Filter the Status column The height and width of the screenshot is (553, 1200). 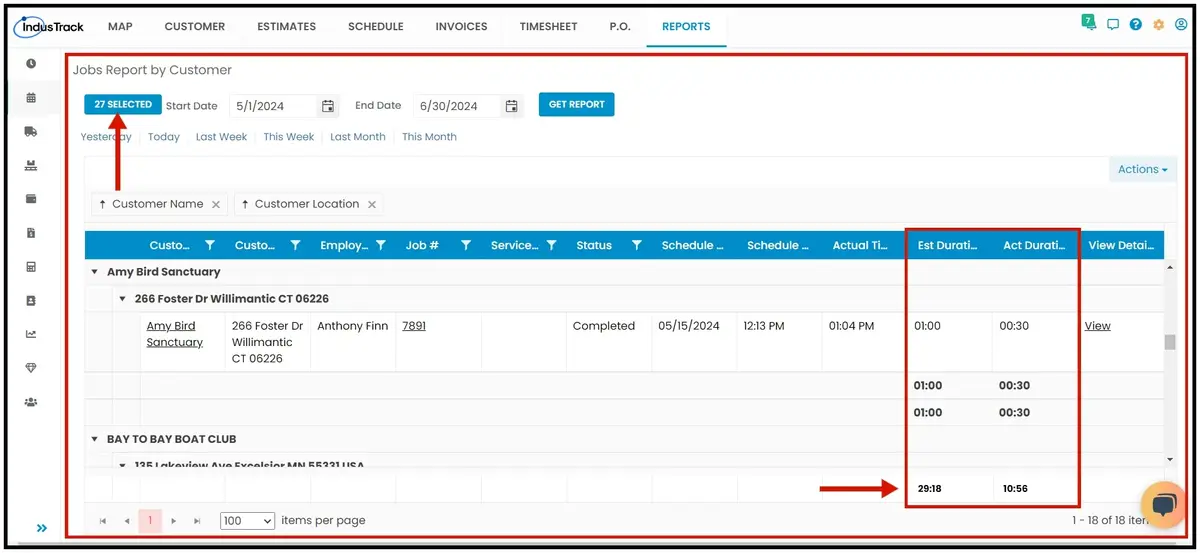(x=636, y=245)
